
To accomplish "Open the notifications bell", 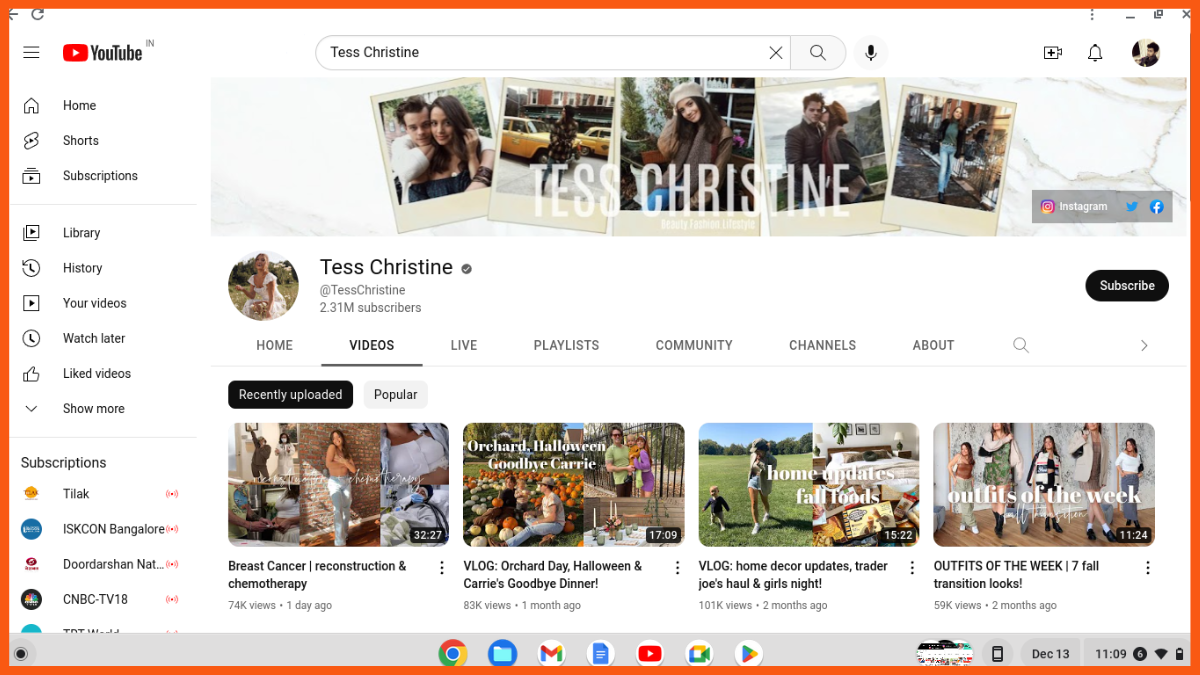I will 1095,53.
